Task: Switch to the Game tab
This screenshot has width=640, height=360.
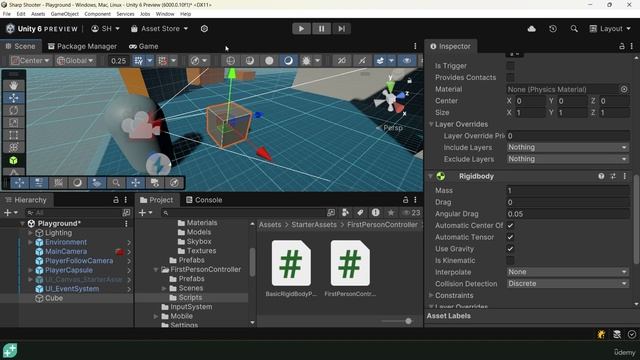Action: pos(144,47)
